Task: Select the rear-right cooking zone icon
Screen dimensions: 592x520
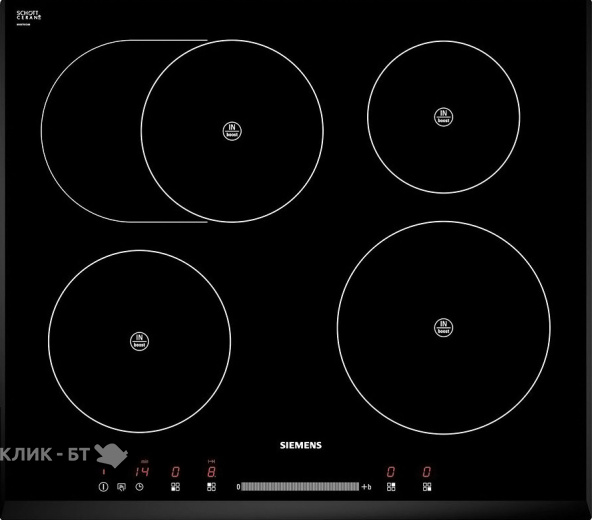Action: [x=391, y=487]
